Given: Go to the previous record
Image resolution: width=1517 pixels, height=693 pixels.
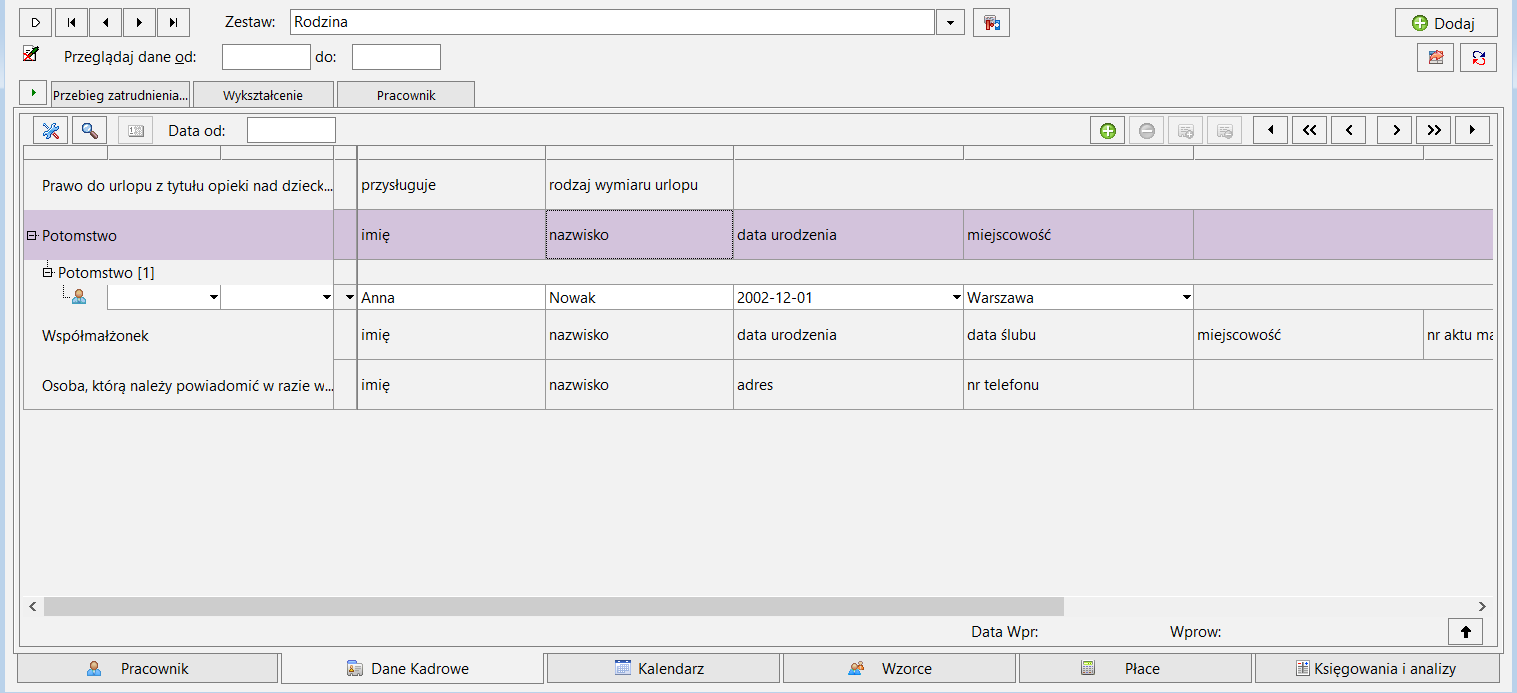Looking at the screenshot, I should click(x=105, y=22).
